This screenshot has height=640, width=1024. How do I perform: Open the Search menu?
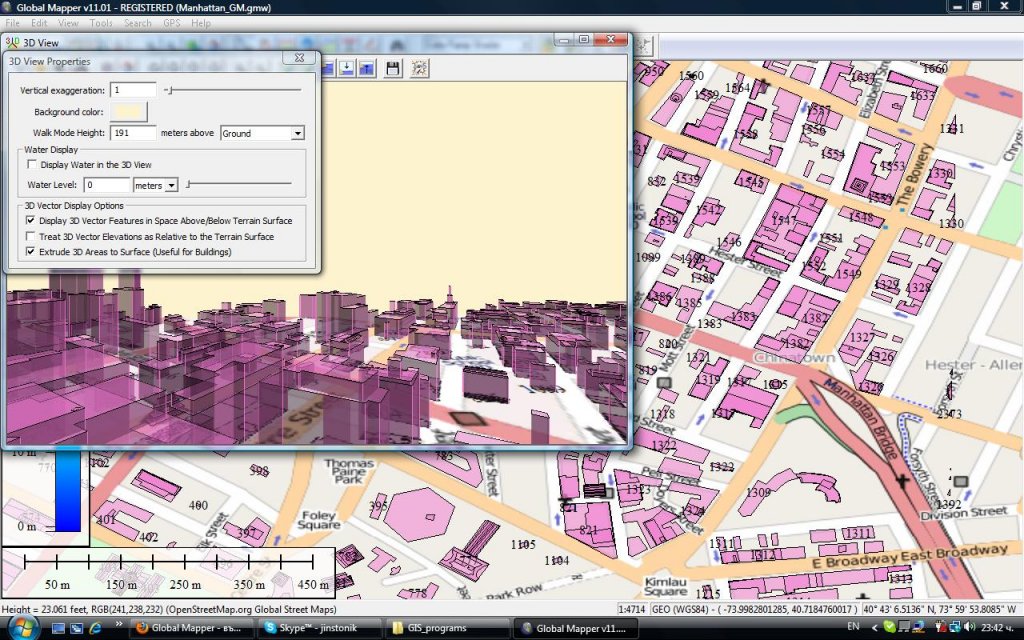tap(137, 23)
